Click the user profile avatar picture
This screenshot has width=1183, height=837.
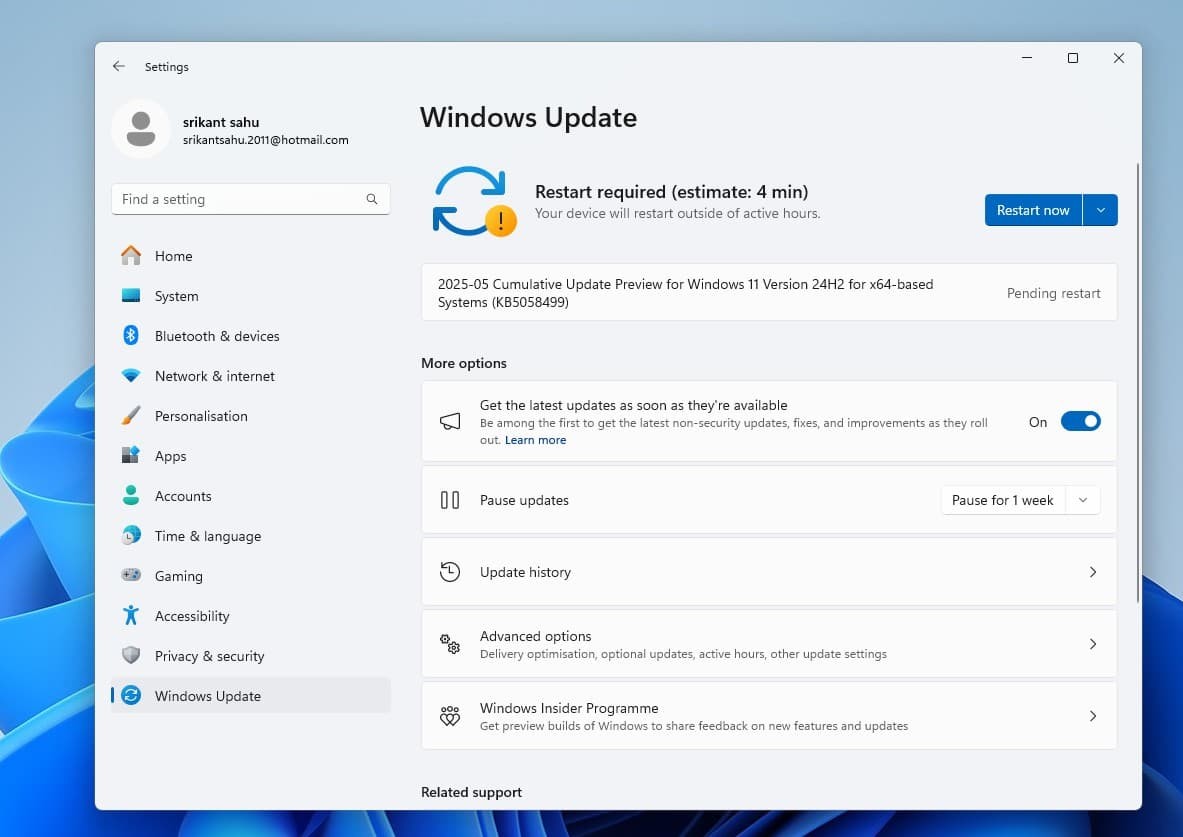point(141,129)
